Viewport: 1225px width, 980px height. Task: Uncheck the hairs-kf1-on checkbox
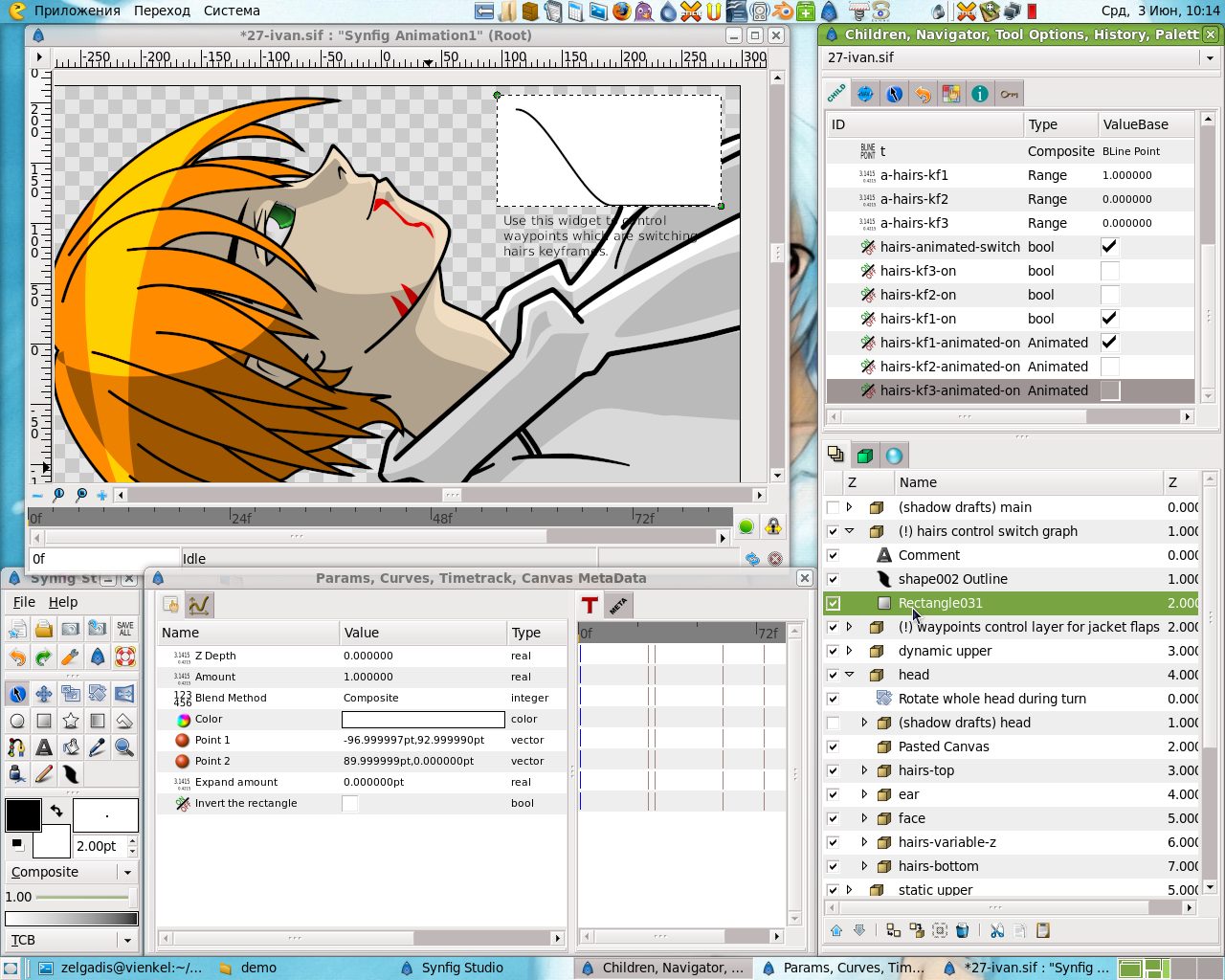(1109, 319)
